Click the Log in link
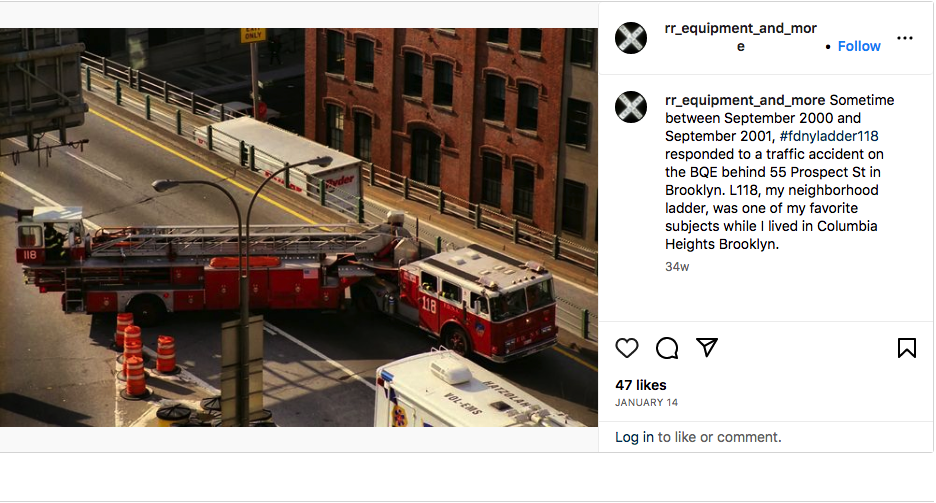Viewport: 936px width, 503px height. pos(634,437)
